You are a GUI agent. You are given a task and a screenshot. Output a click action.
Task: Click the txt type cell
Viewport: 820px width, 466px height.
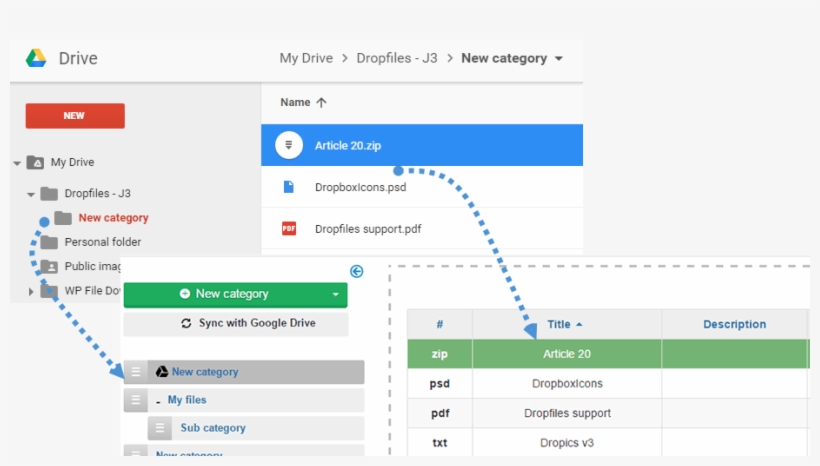(440, 442)
